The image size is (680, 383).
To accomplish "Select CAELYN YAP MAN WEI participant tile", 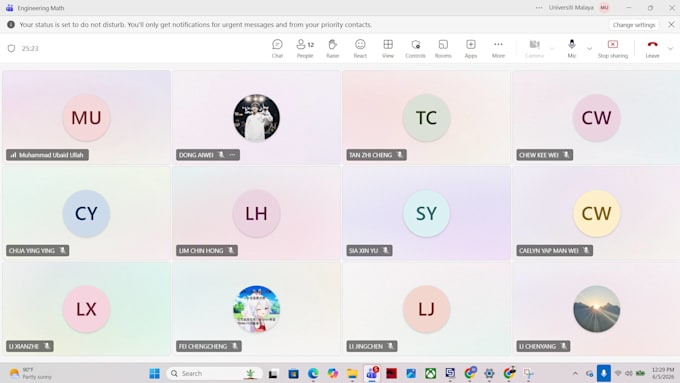I will (596, 213).
